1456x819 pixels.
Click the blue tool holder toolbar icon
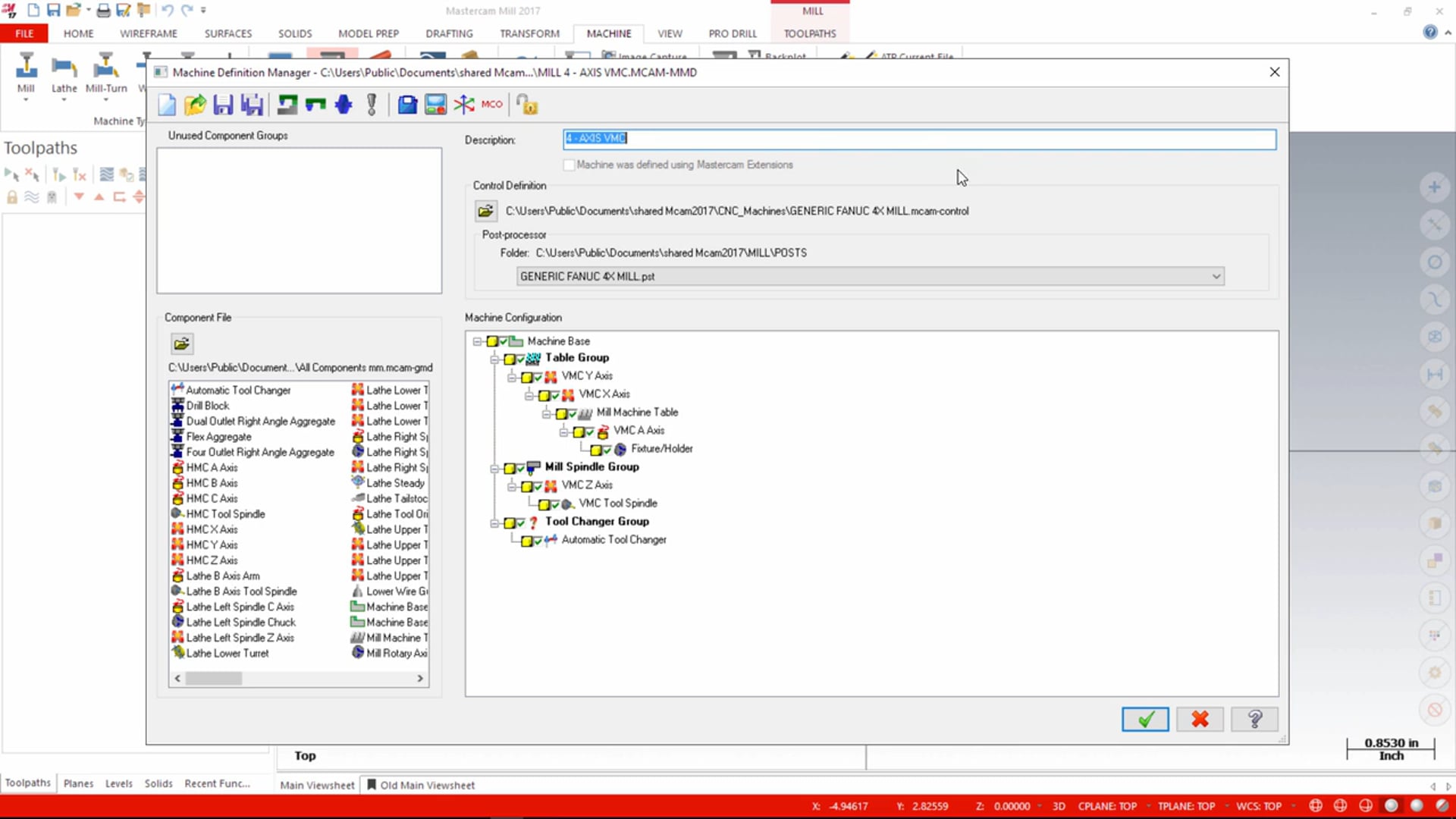pyautogui.click(x=344, y=105)
